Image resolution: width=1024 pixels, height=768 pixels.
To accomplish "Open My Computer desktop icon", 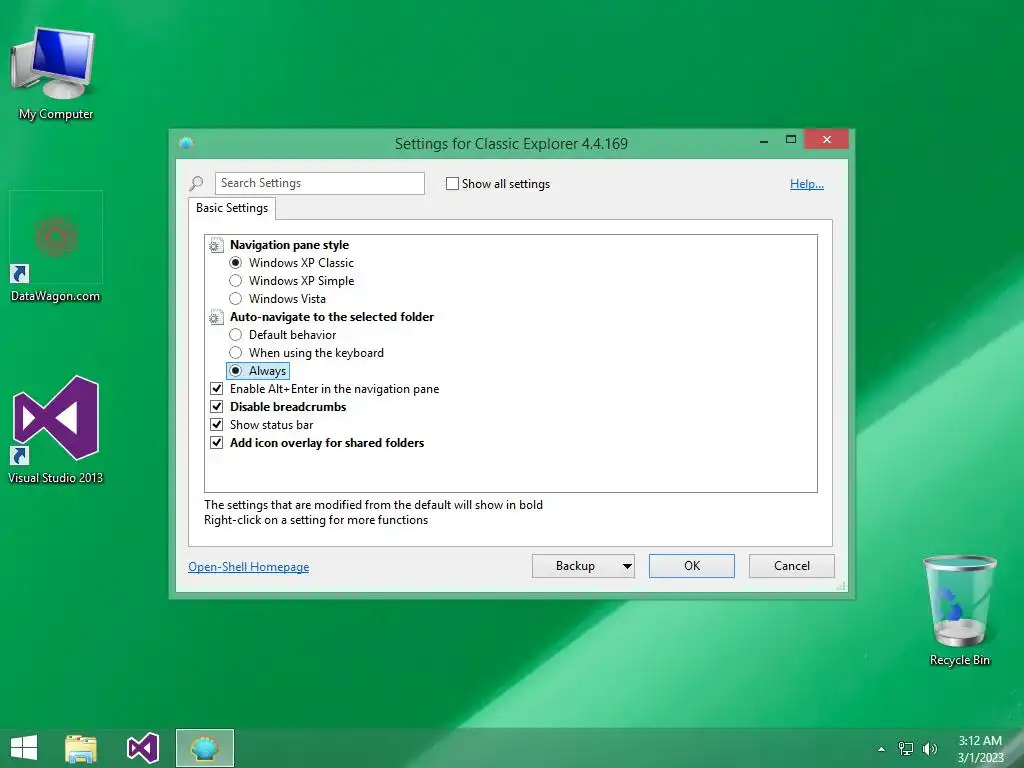I will pyautogui.click(x=55, y=73).
